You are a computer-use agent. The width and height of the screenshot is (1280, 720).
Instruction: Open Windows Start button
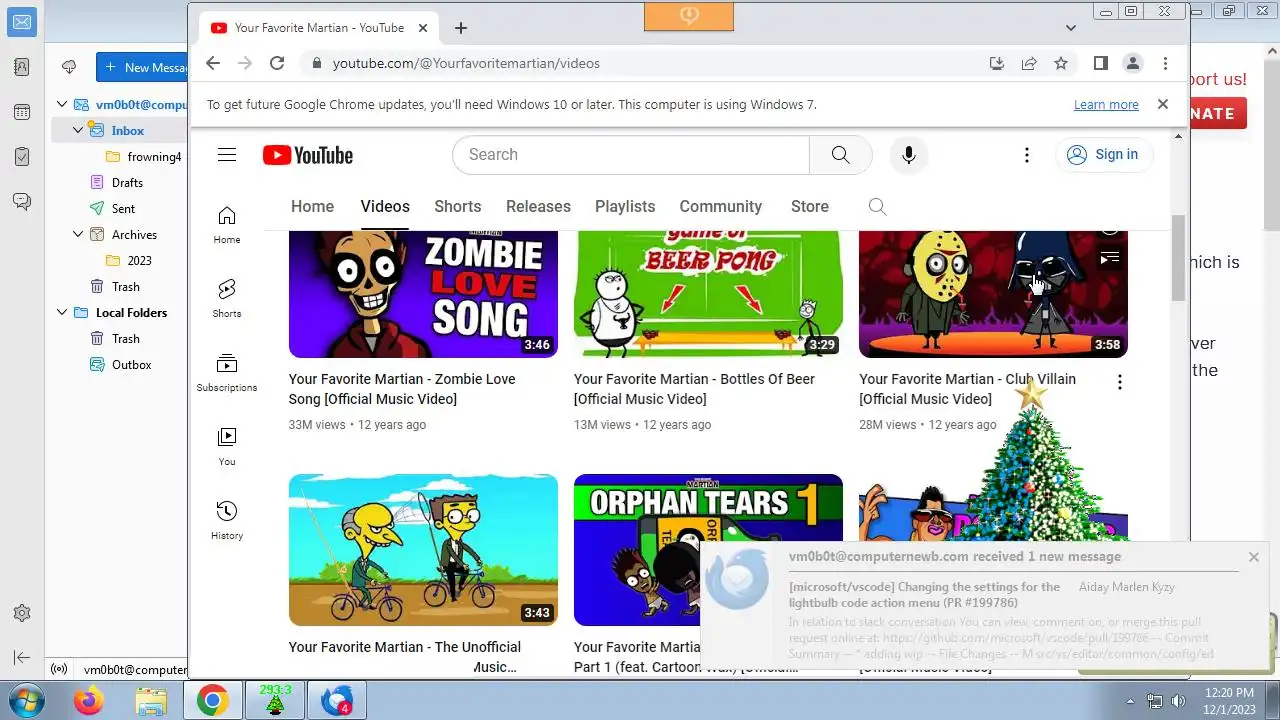[x=26, y=700]
